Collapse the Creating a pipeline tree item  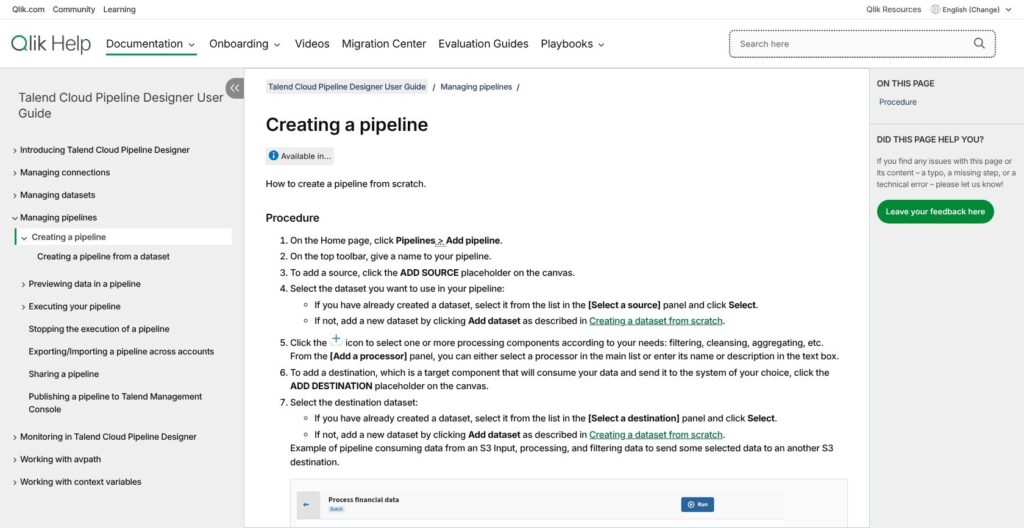24,237
